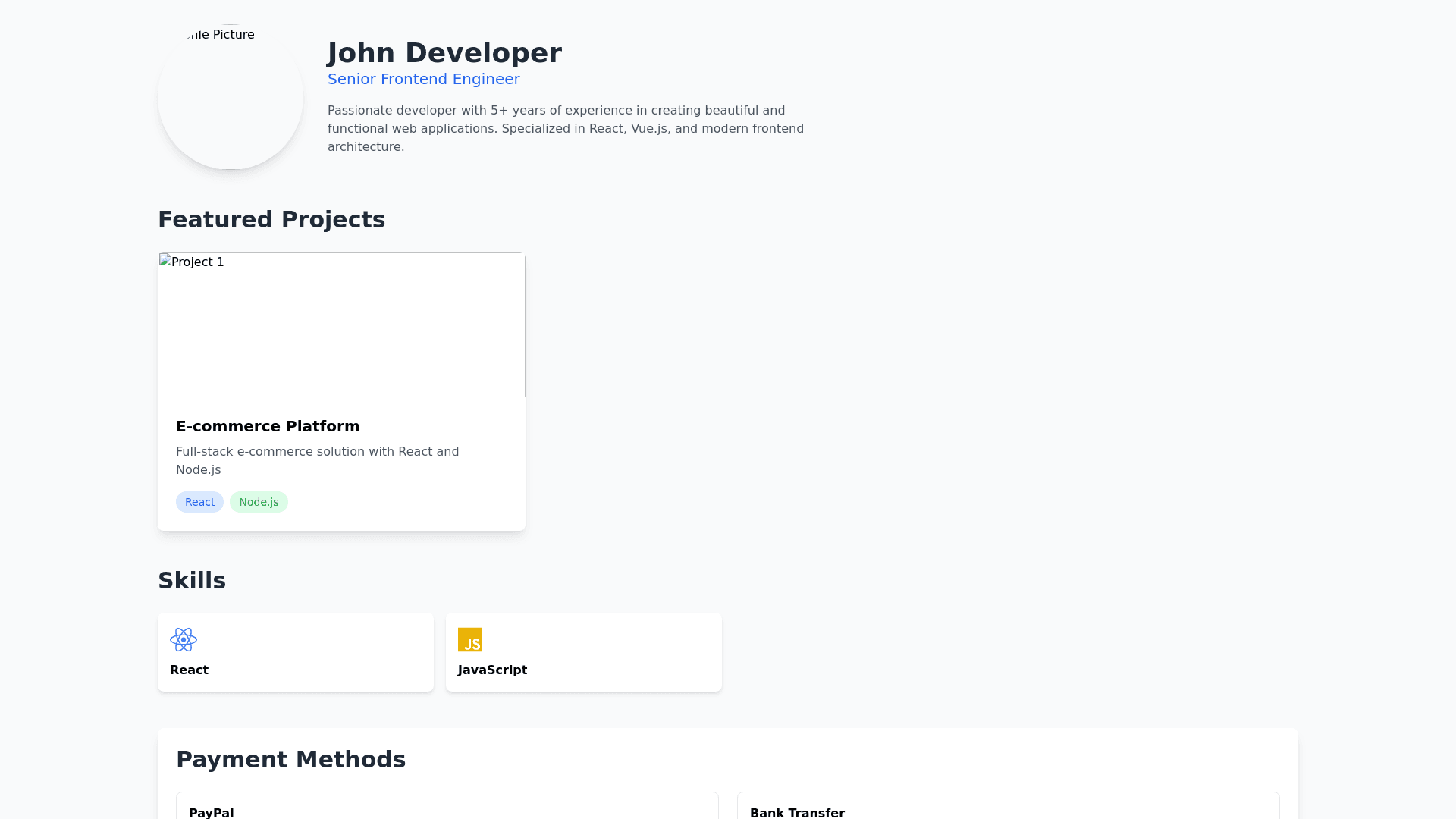1456x819 pixels.
Task: Click the bio paragraph about experience
Action: pyautogui.click(x=565, y=128)
